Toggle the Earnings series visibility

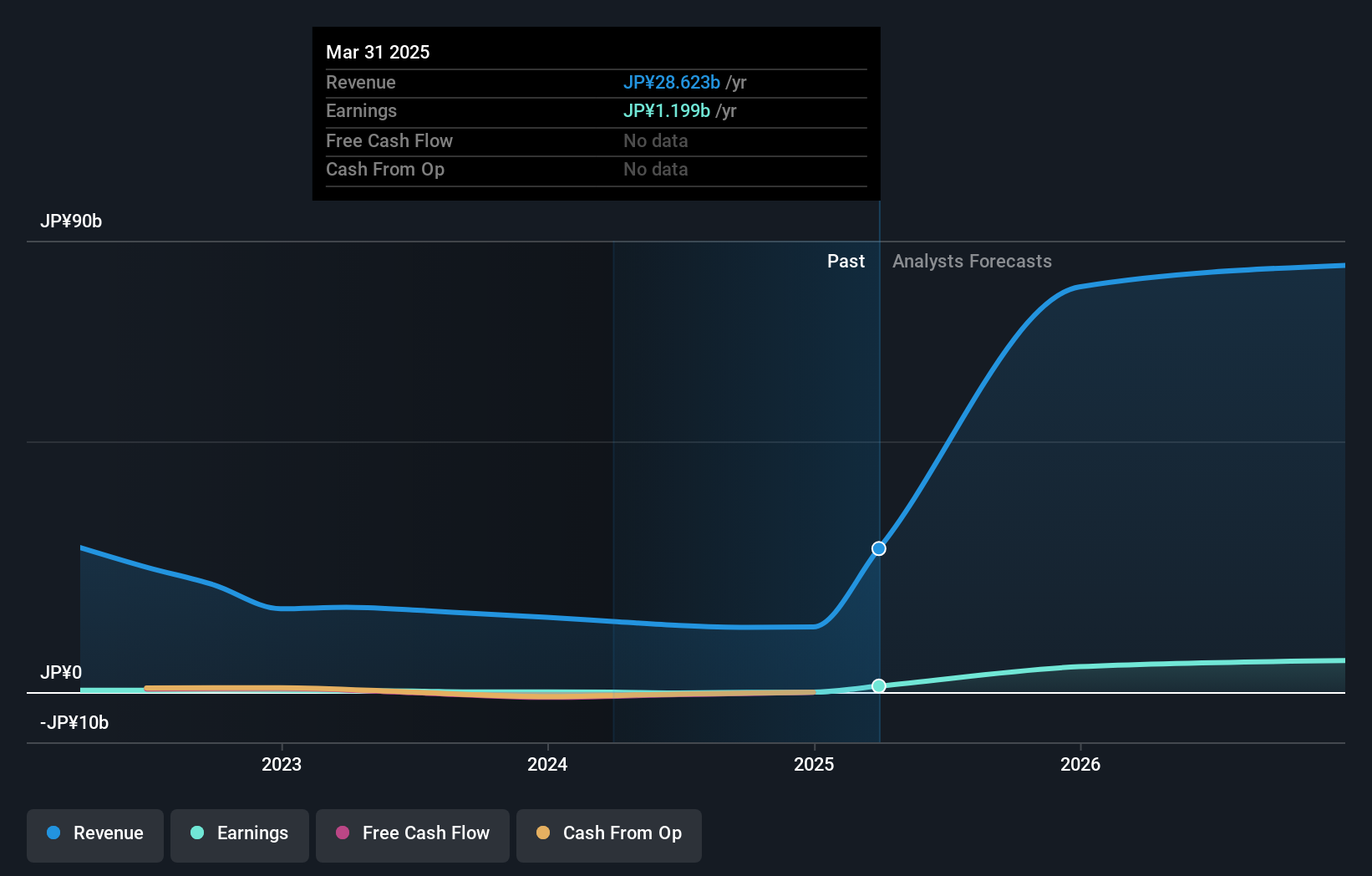pos(240,835)
